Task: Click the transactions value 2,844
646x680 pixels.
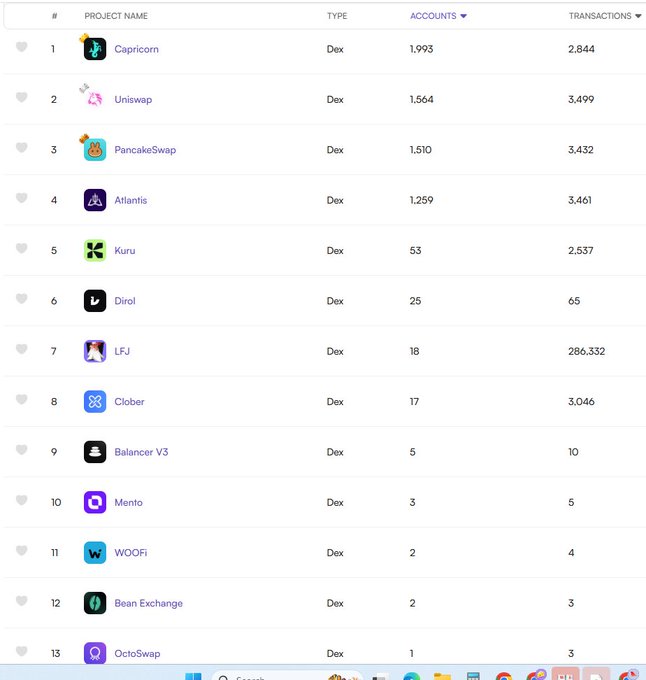Action: (x=581, y=49)
